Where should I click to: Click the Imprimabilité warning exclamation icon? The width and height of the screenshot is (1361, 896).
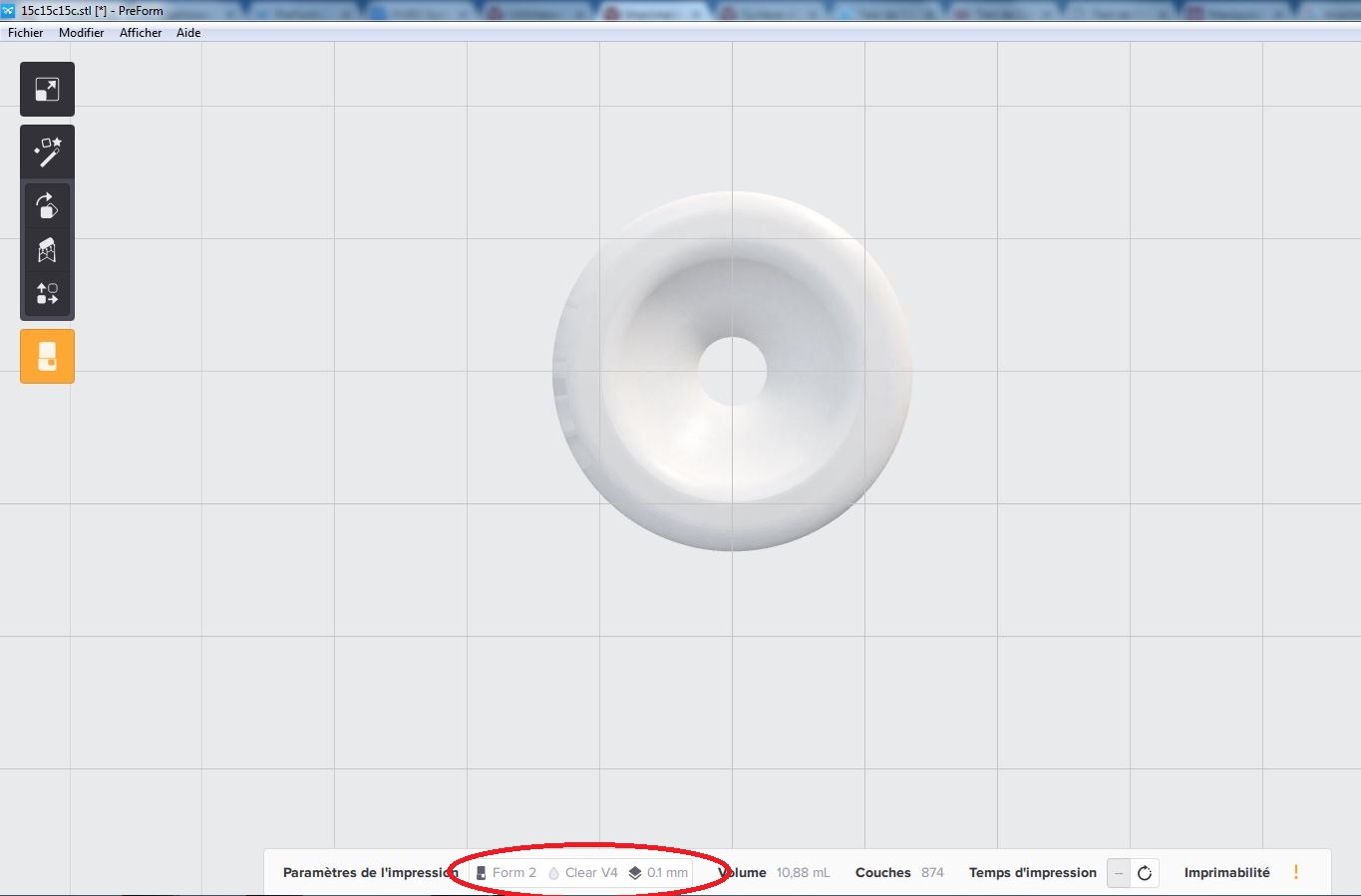(x=1295, y=872)
